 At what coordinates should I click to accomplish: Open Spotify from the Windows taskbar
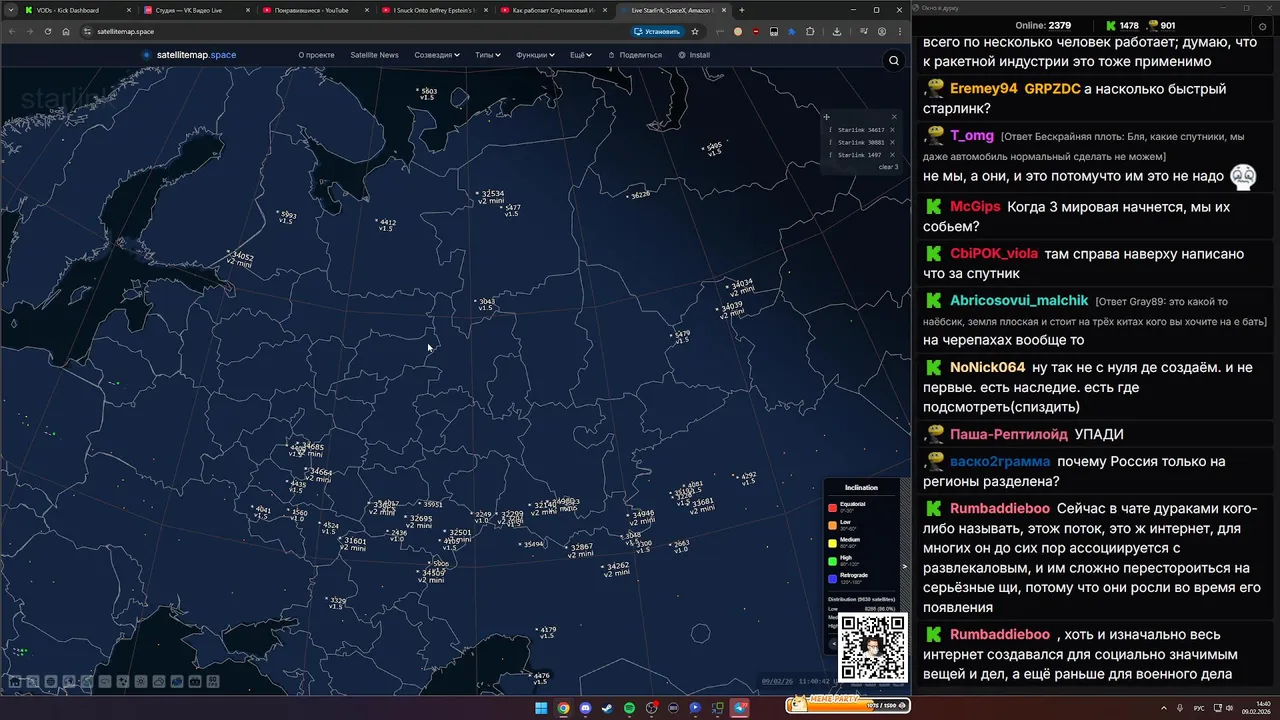pos(629,707)
